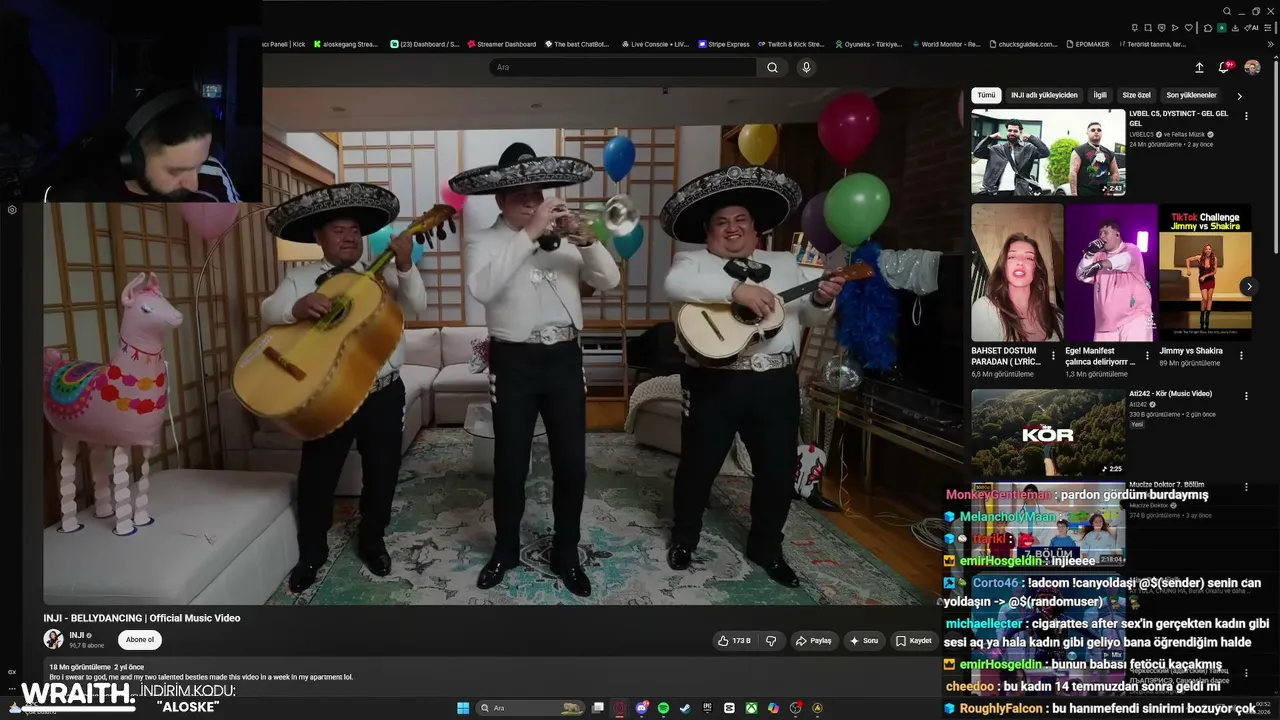
Task: Click the browser tab search magnifier icon
Action: click(x=1227, y=11)
